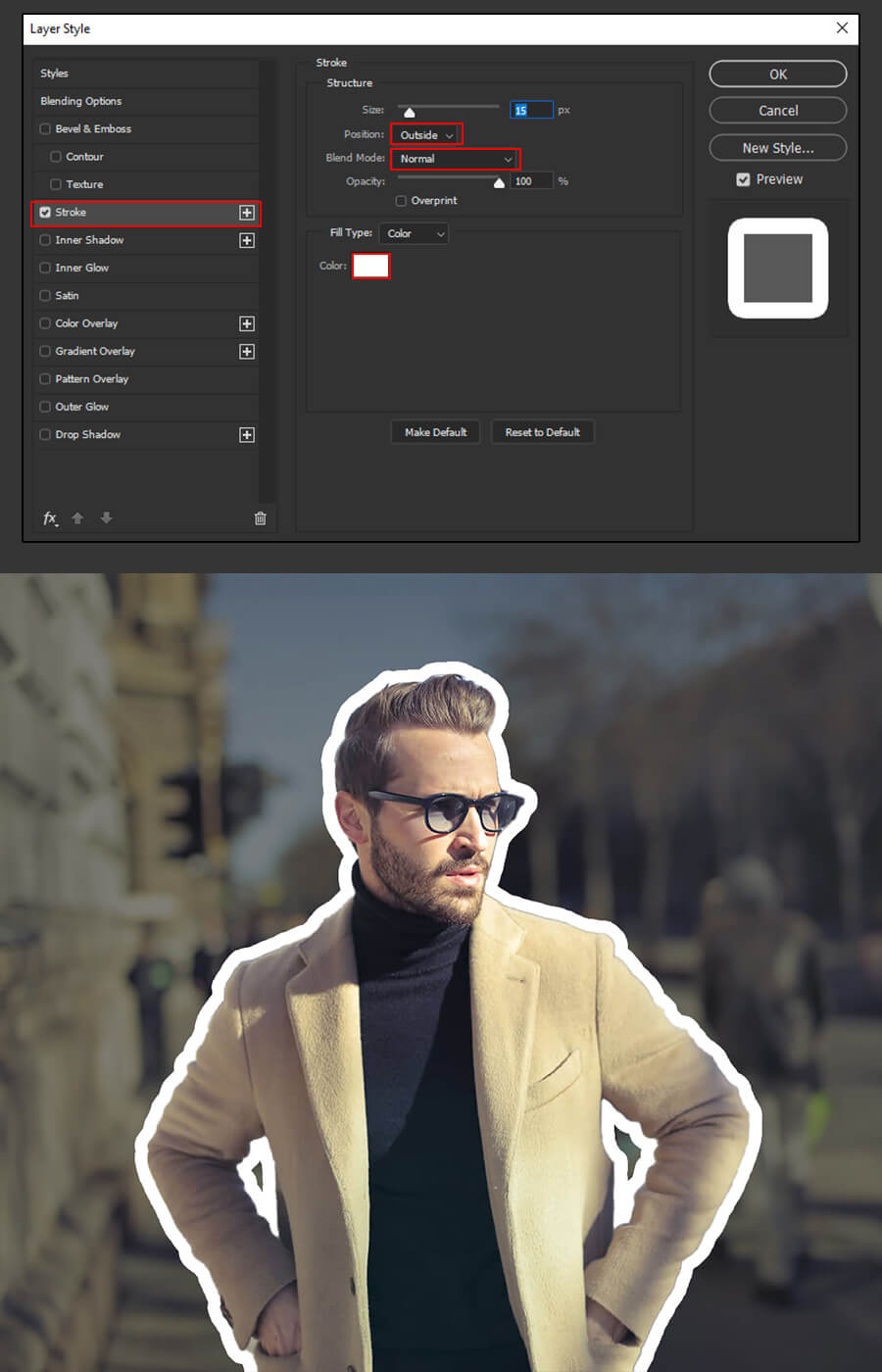Open the Position dropdown set to Outside
This screenshot has width=882, height=1372.
[x=426, y=134]
